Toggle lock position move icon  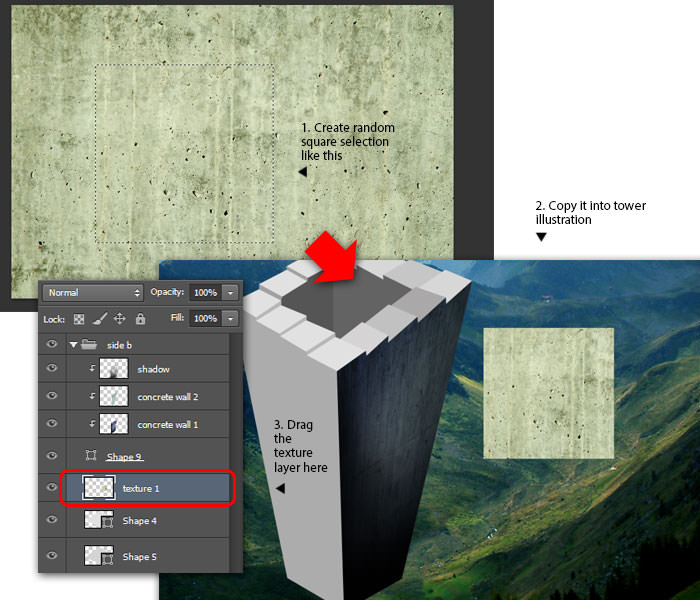point(120,319)
